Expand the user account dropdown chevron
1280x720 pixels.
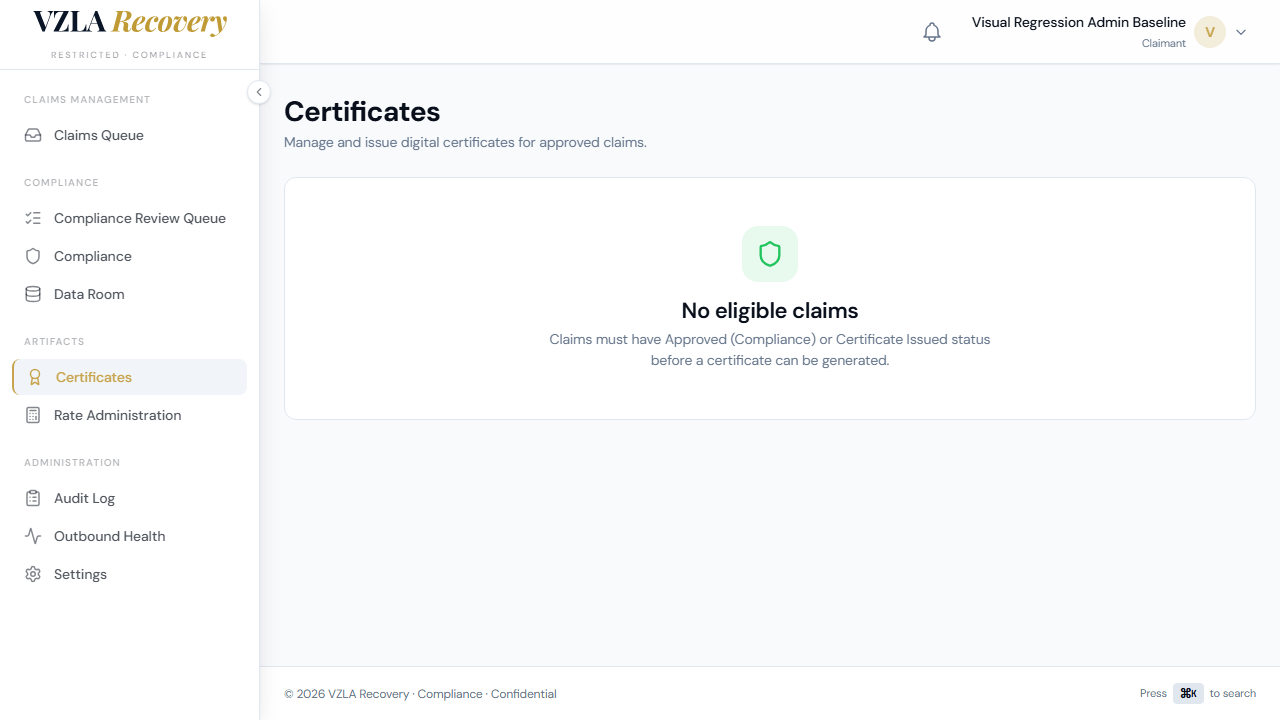[x=1241, y=32]
